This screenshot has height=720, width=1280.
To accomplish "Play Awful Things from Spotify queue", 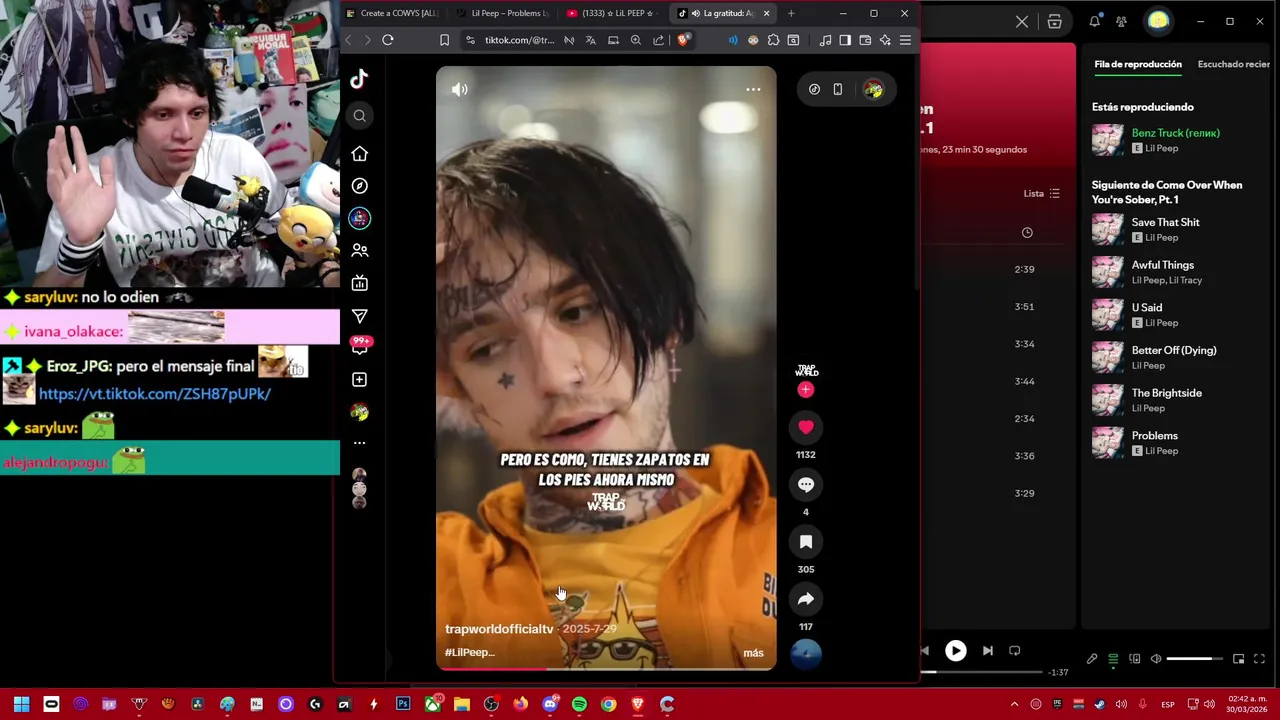I will point(1177,272).
